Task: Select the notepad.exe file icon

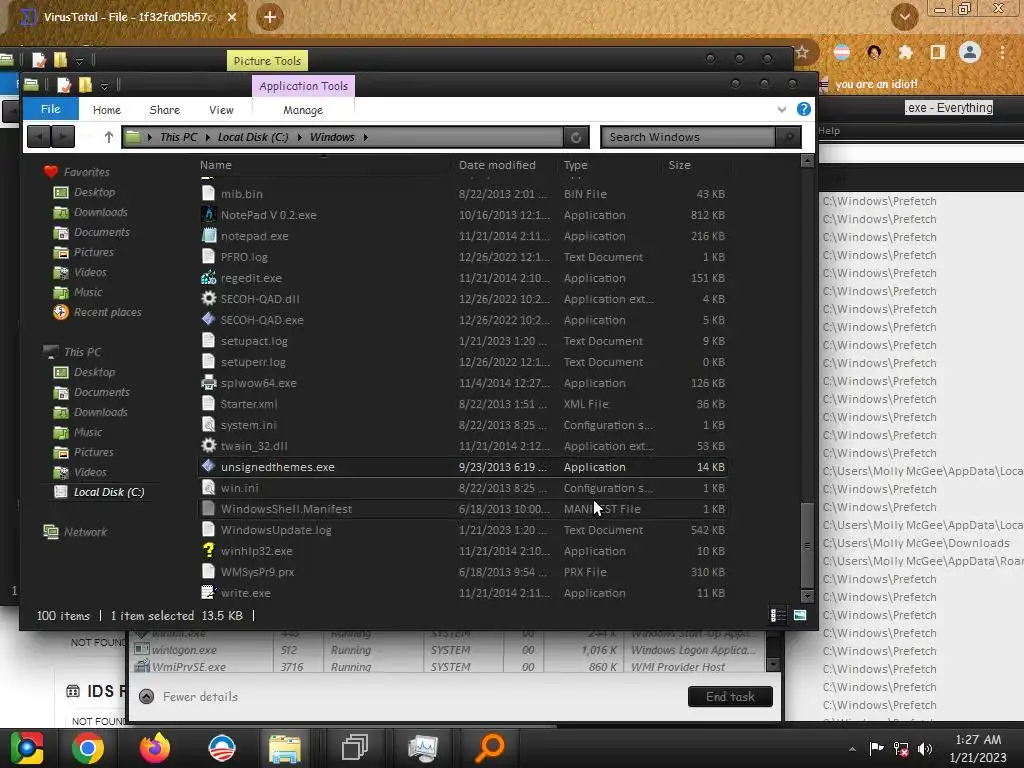Action: pos(208,236)
